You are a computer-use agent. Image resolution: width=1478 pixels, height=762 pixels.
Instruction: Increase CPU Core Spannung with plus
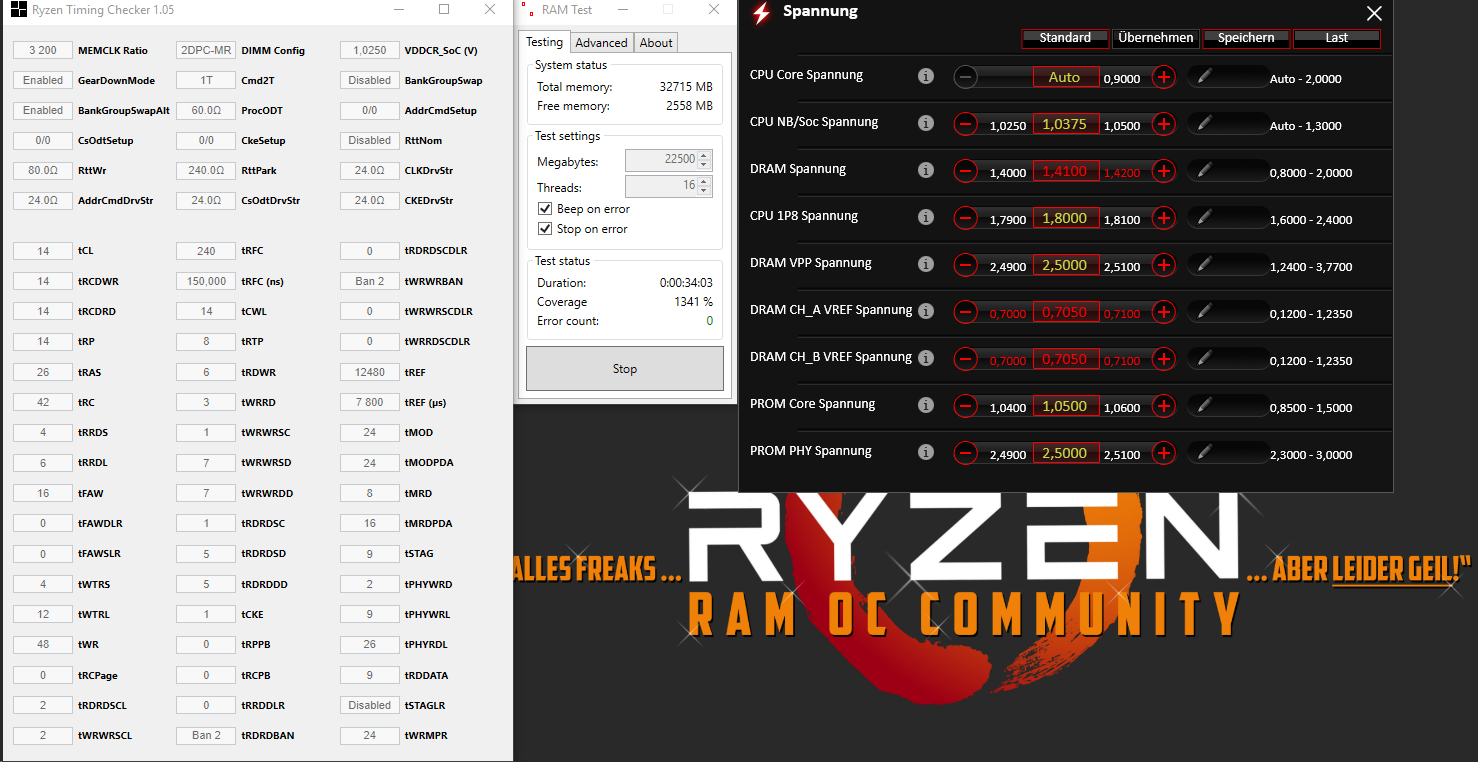(1164, 77)
